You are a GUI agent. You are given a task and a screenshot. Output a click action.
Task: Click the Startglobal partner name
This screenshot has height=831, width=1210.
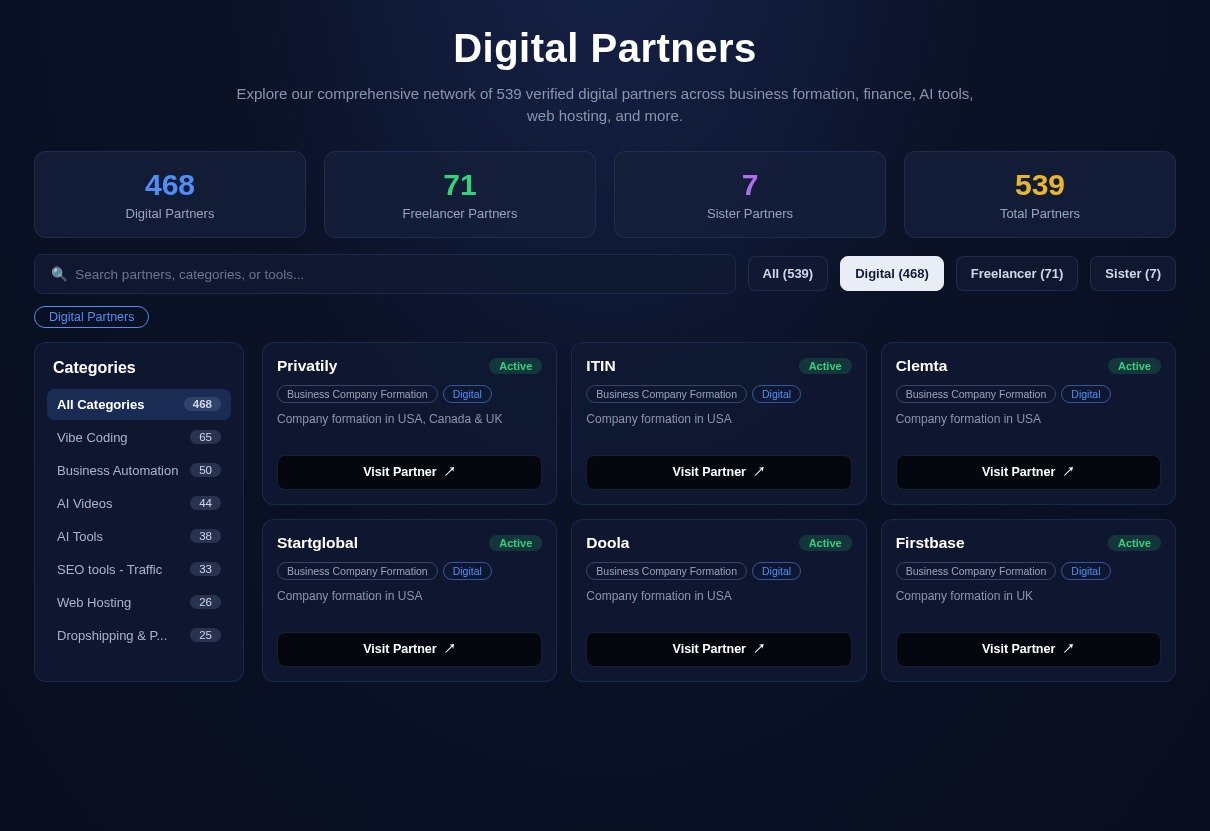click(317, 543)
